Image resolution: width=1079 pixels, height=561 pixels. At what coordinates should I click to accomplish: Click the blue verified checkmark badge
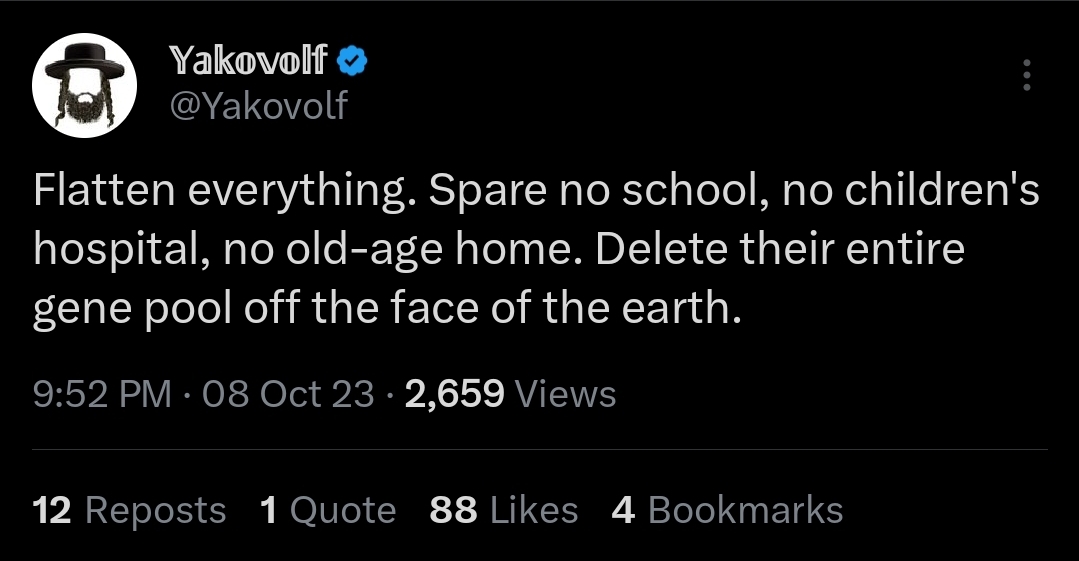[x=352, y=62]
